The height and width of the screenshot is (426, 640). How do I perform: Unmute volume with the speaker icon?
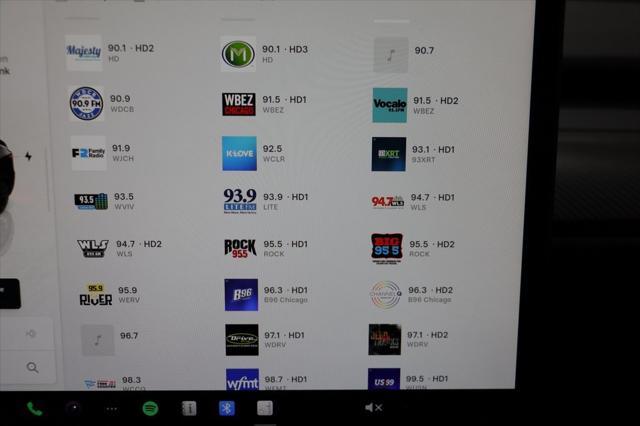373,407
